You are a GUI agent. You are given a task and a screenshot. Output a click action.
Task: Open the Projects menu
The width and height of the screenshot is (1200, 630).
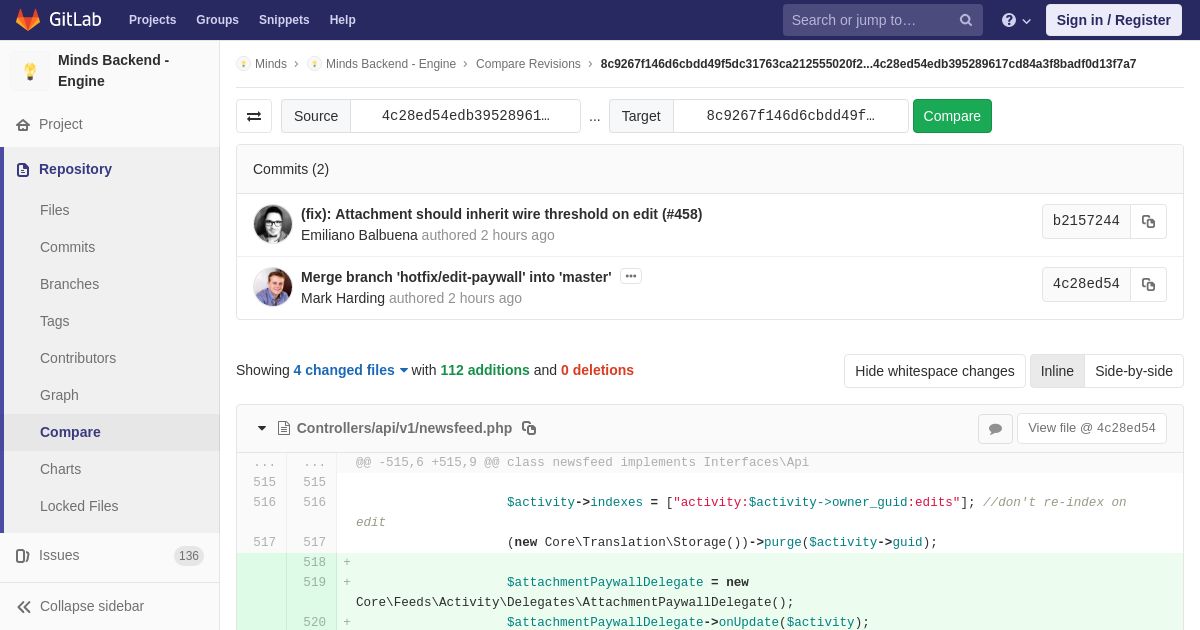click(152, 20)
